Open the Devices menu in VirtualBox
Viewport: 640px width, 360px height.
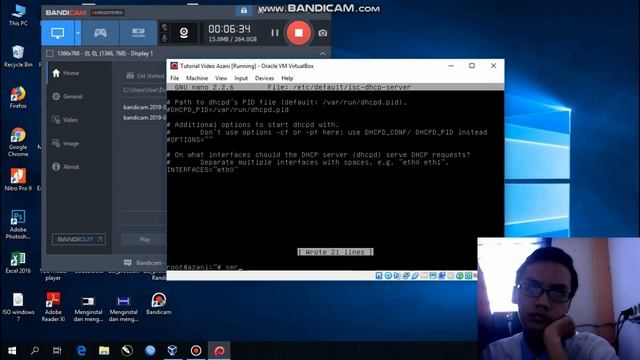click(264, 78)
